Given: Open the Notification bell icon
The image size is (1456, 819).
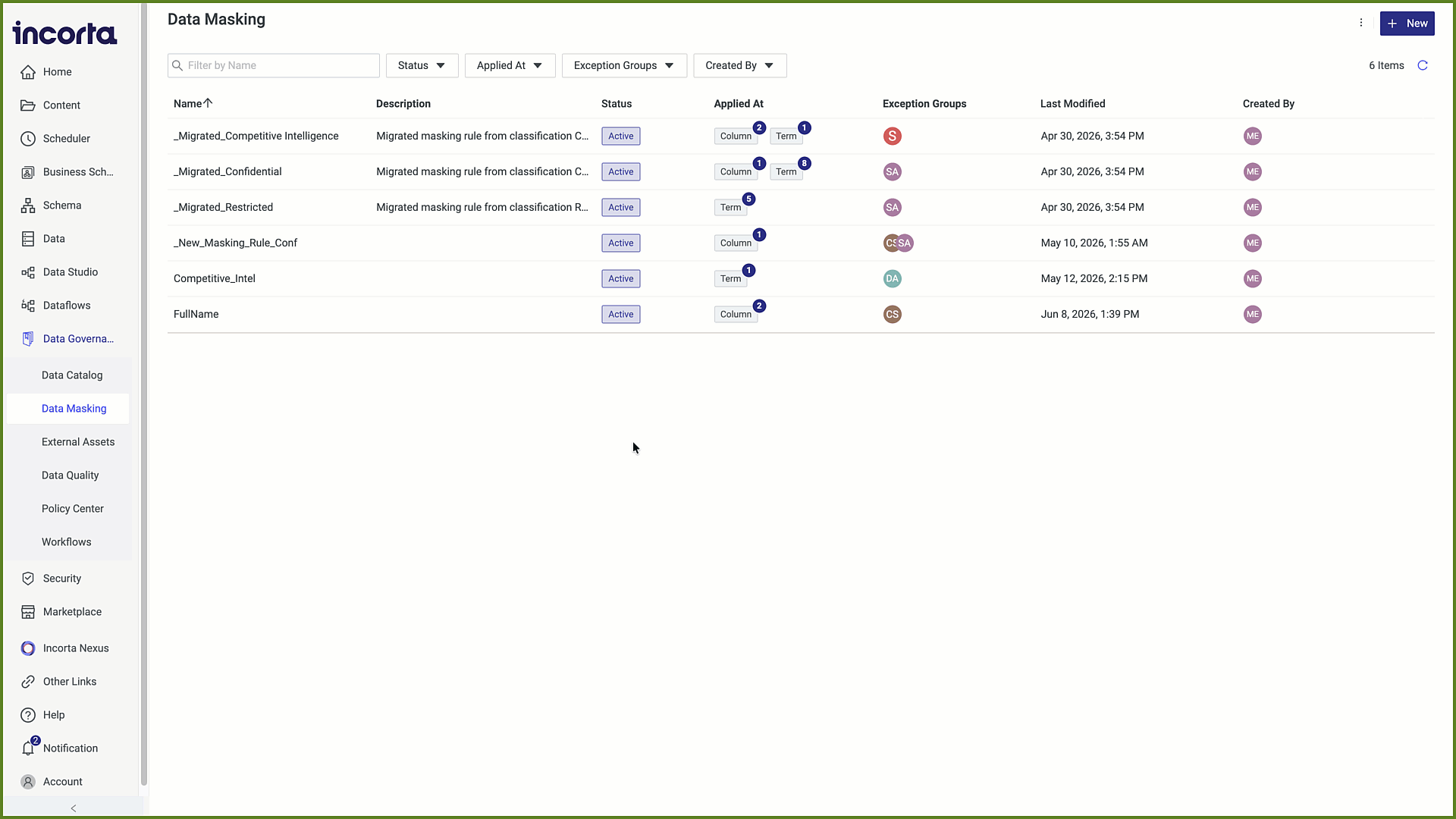Looking at the screenshot, I should click(x=28, y=748).
